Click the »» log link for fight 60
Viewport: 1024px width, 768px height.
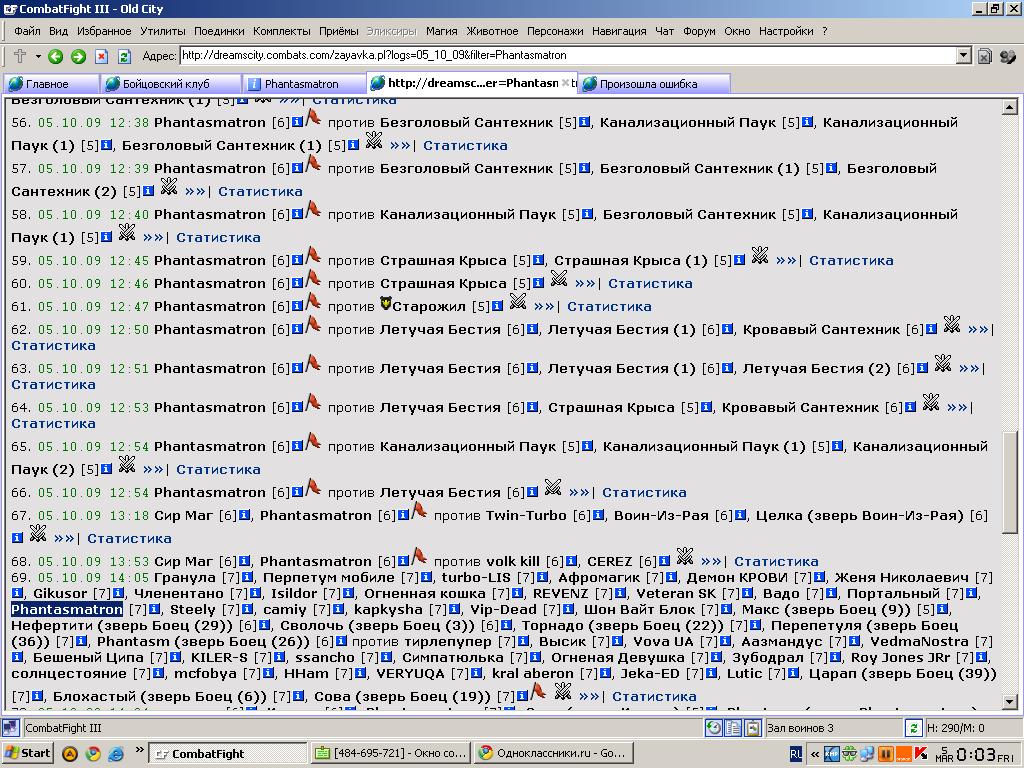(584, 283)
